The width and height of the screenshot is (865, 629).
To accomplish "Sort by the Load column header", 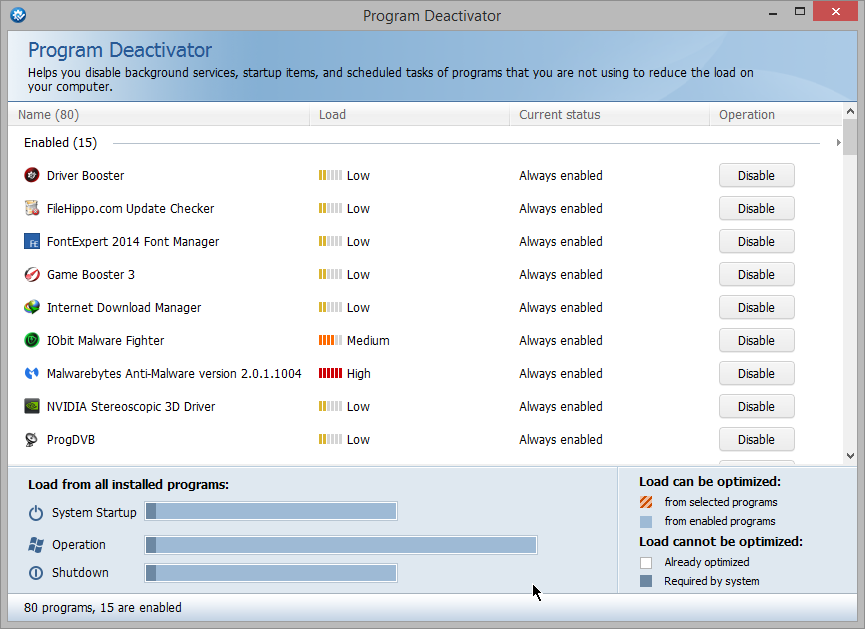I will [x=409, y=115].
